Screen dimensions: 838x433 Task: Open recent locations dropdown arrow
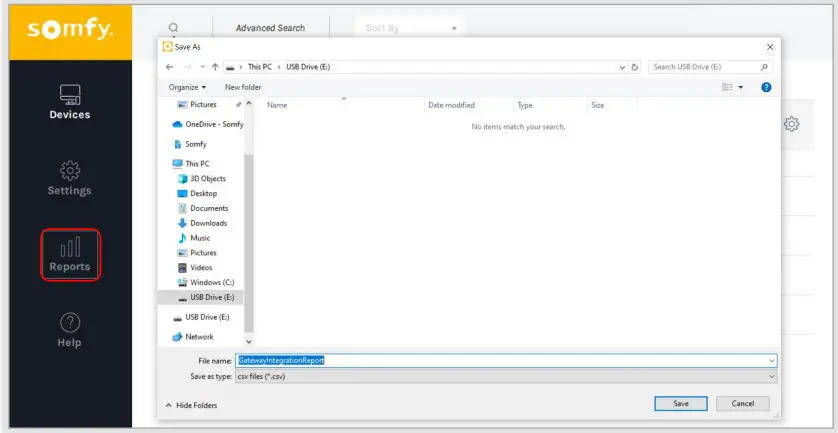pos(203,67)
